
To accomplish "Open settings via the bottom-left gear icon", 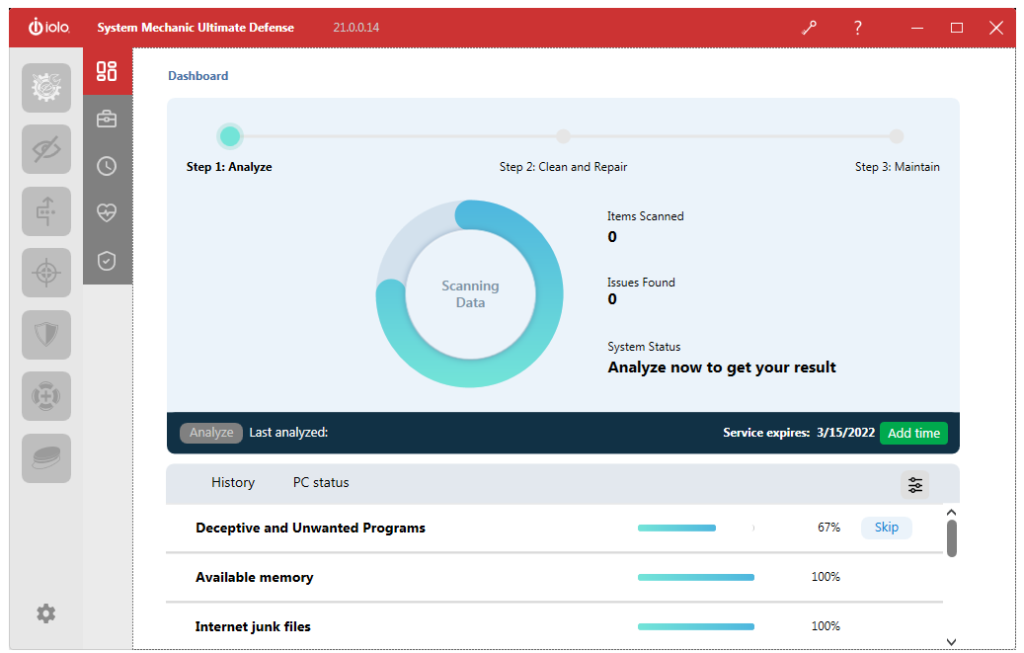I will (x=46, y=614).
